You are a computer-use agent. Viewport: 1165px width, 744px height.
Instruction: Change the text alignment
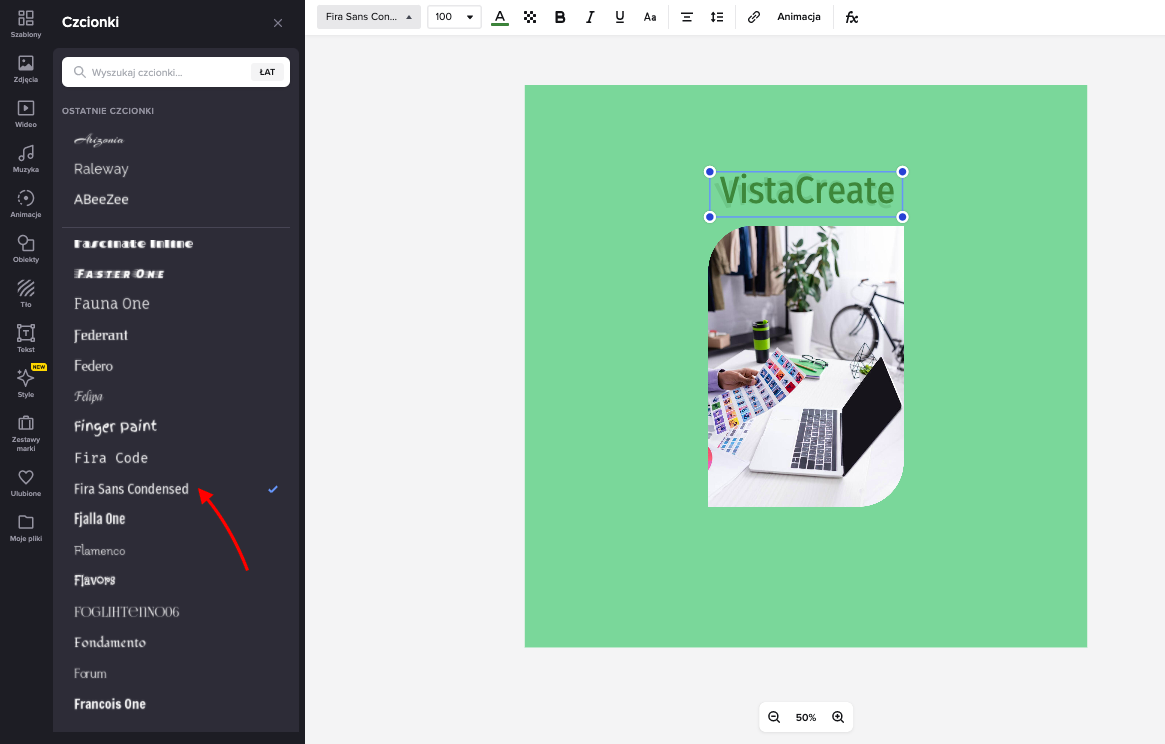687,17
